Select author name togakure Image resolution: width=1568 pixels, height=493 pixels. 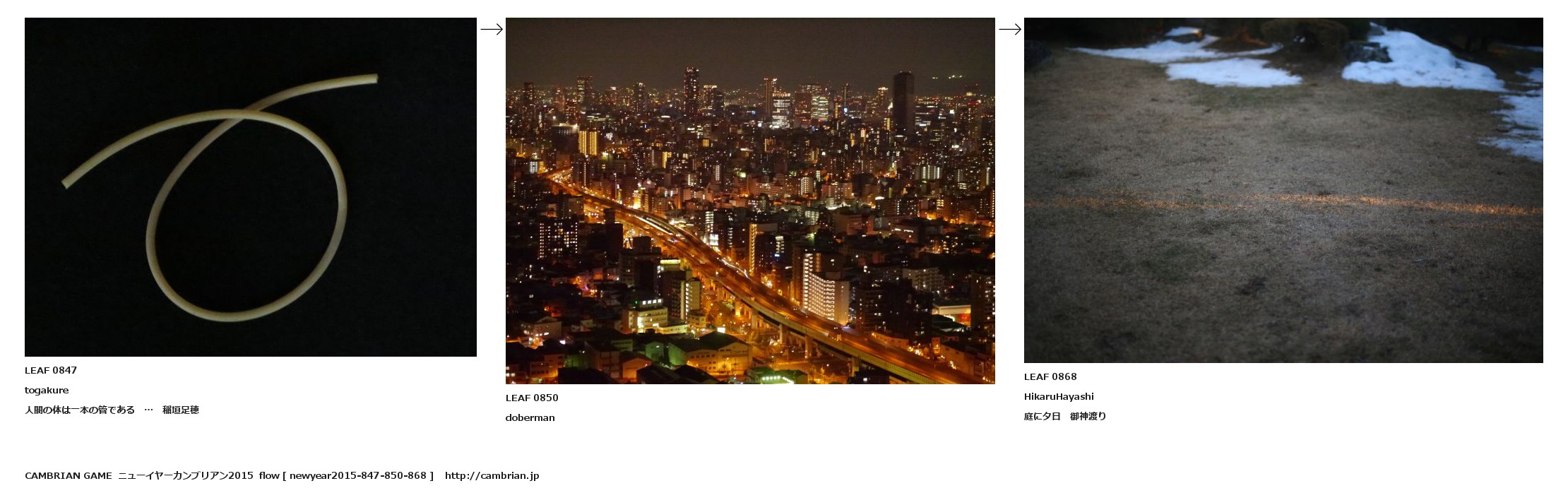(47, 390)
